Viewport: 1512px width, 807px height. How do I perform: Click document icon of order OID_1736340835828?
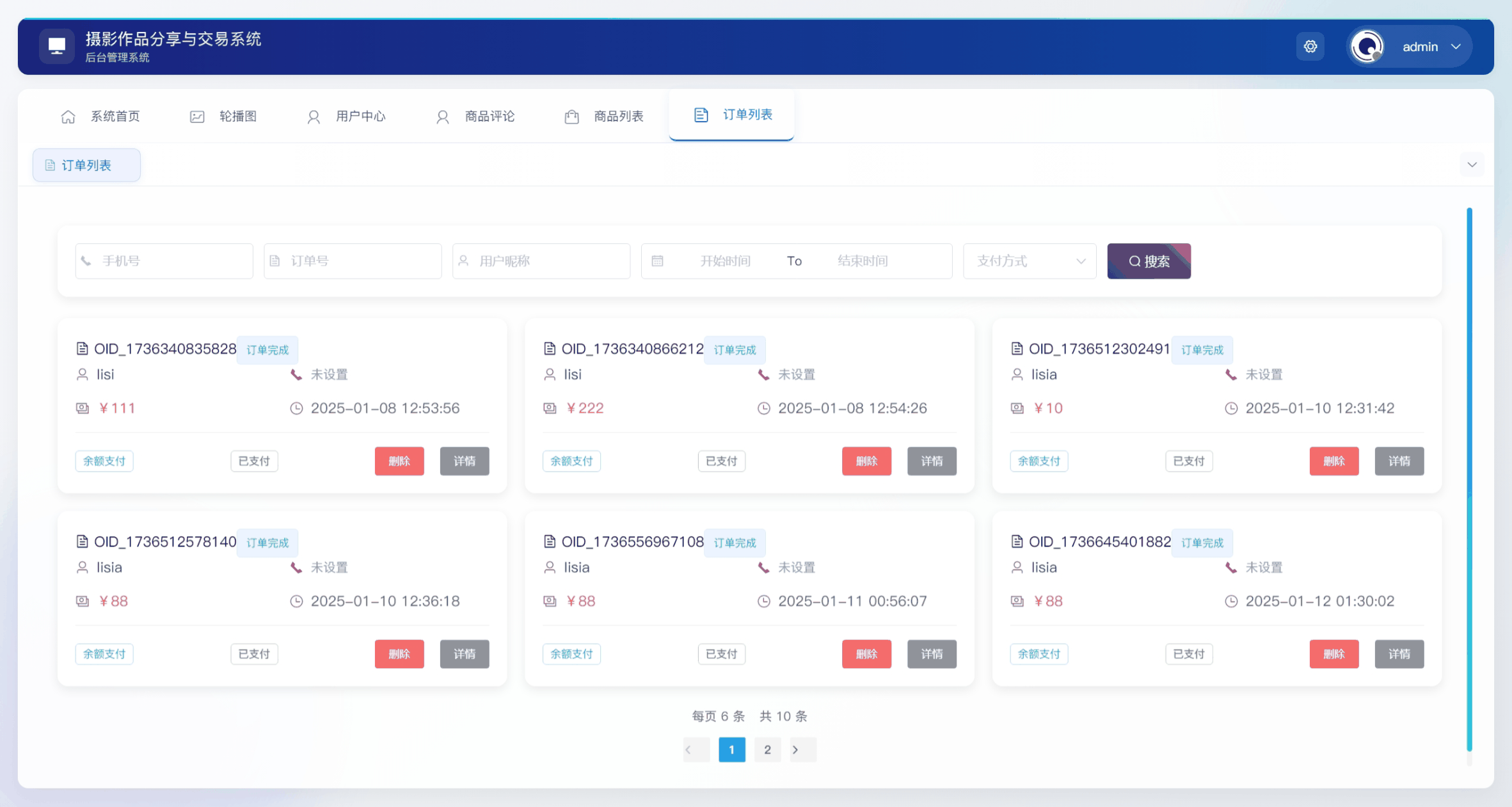[82, 349]
